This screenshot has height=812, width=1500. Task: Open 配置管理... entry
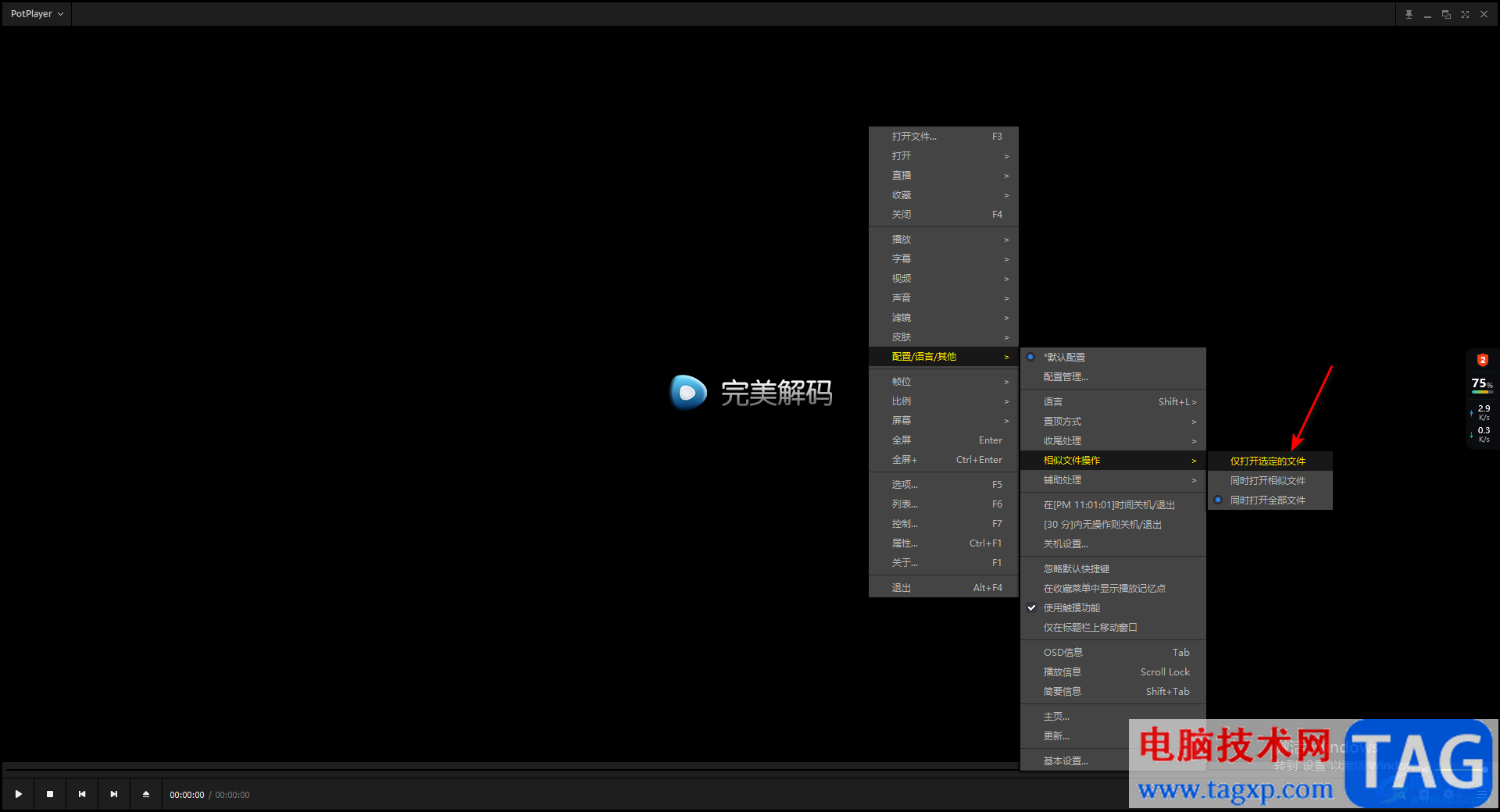(1113, 376)
